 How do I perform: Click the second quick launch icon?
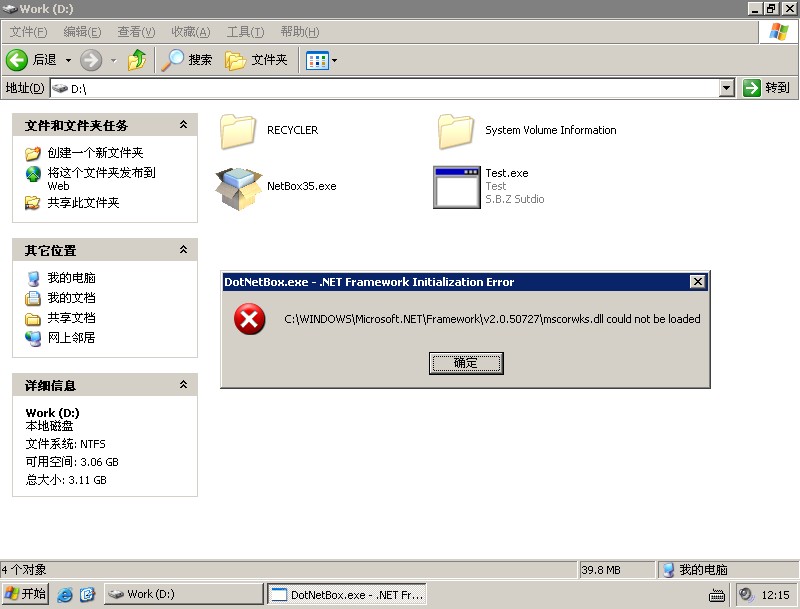tap(87, 594)
